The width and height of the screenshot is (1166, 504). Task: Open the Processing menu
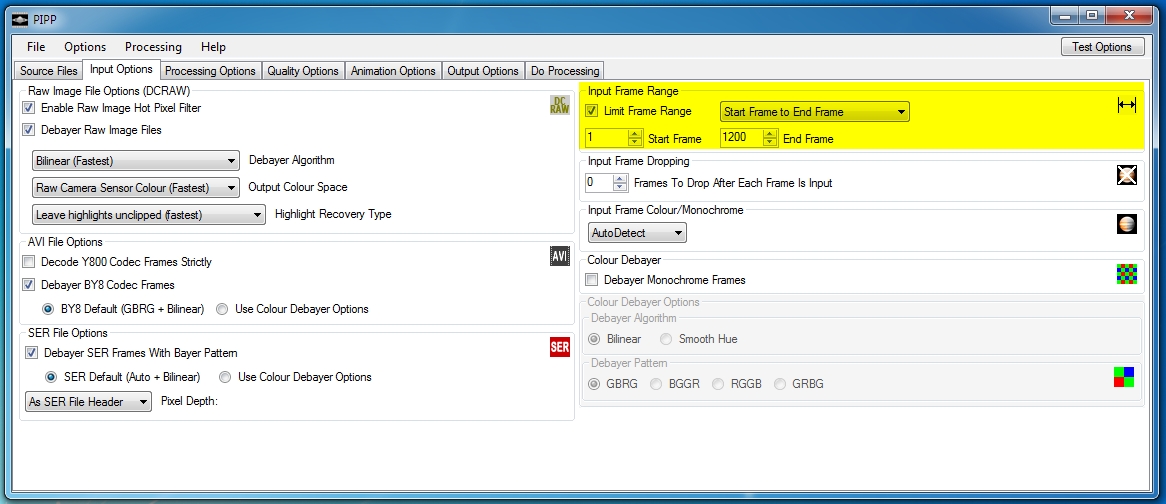point(153,47)
